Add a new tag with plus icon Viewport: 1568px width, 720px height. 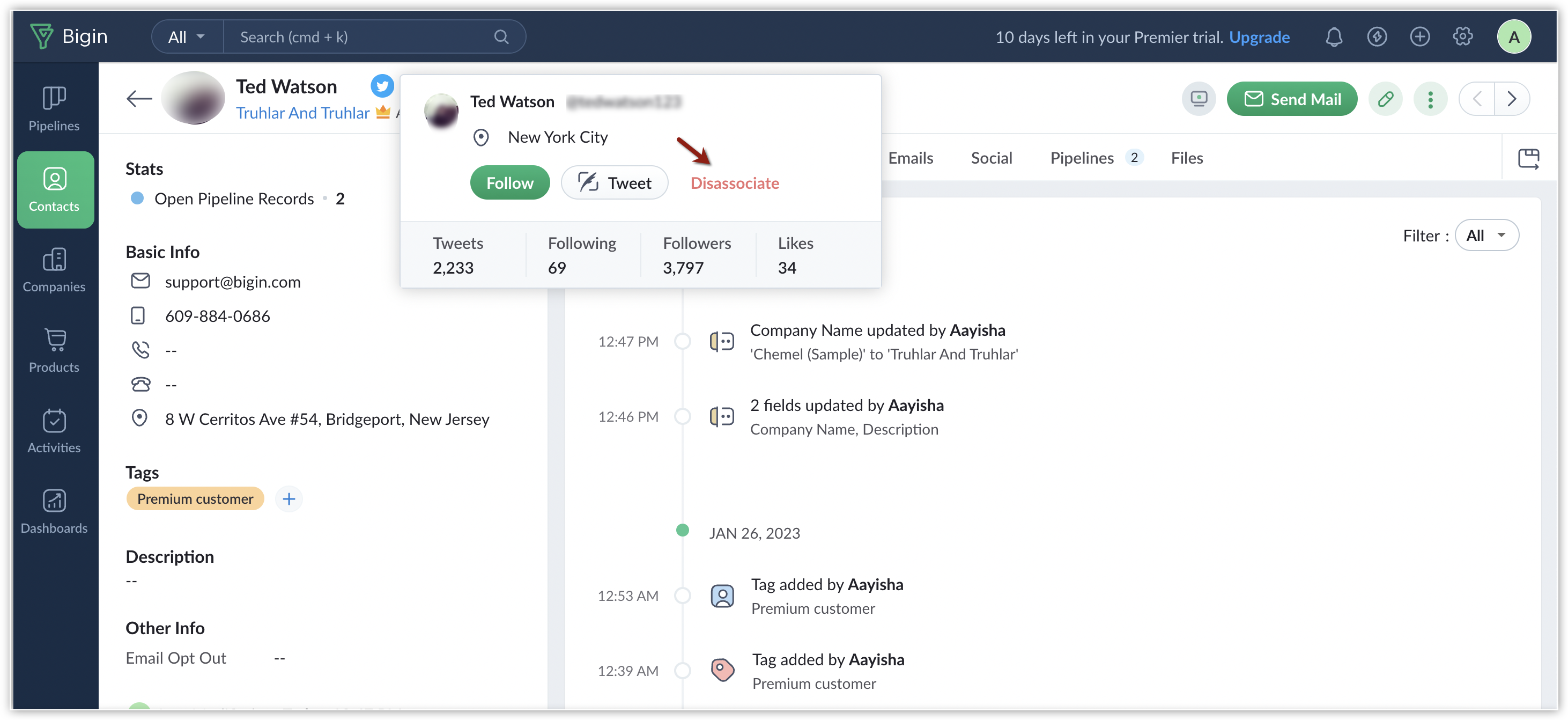(x=289, y=499)
